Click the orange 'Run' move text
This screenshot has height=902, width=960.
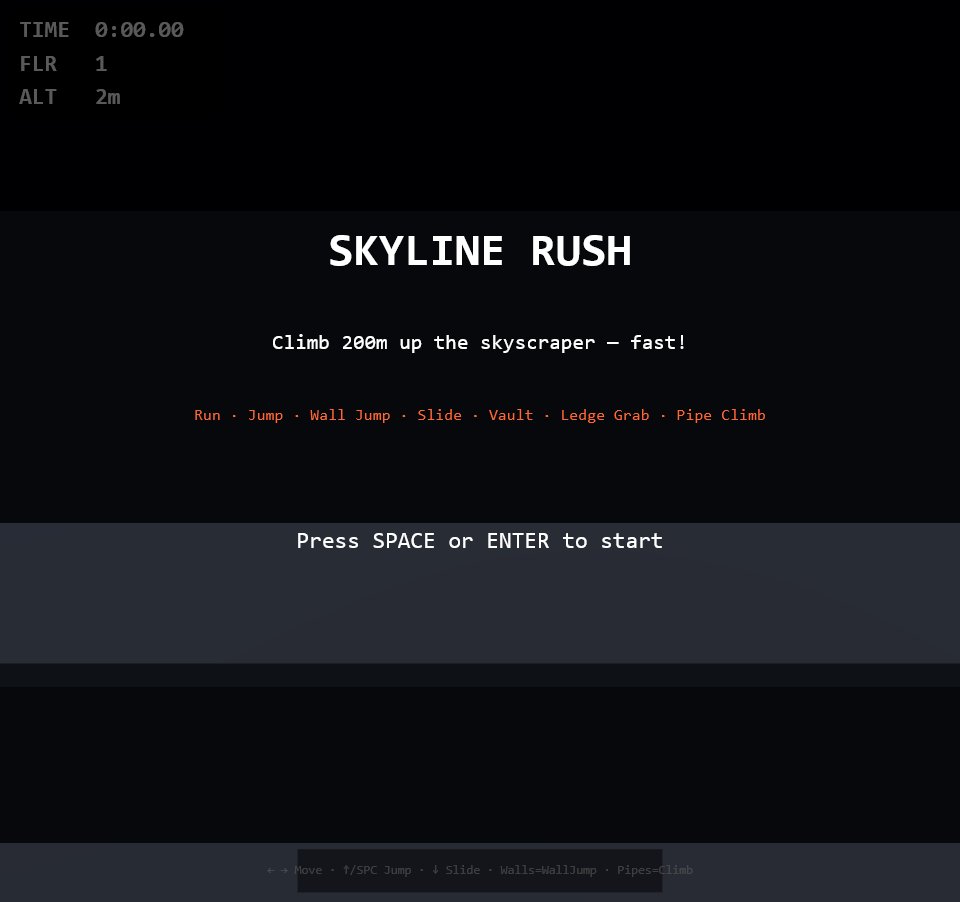click(x=207, y=415)
